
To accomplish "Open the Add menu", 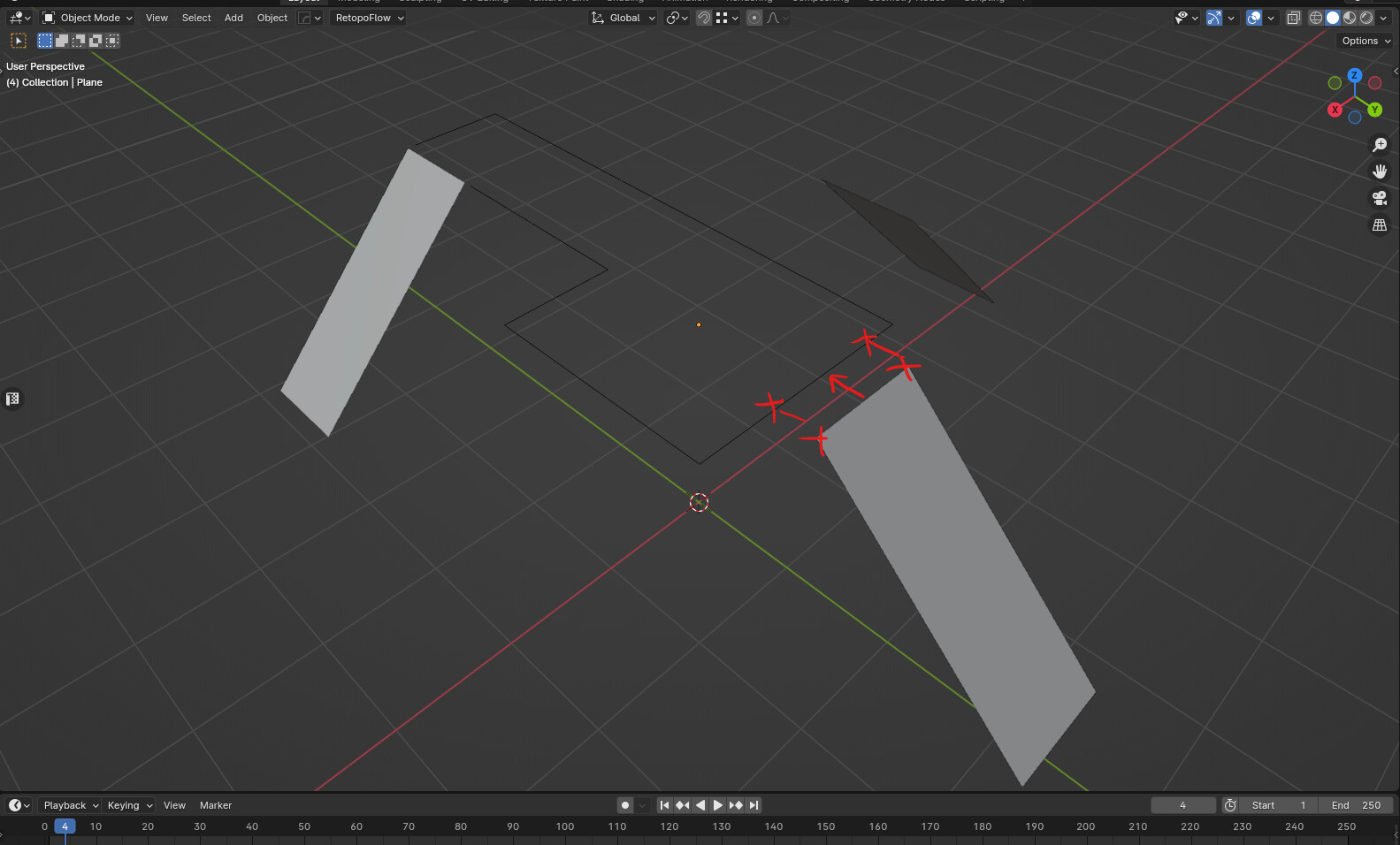I will (233, 18).
